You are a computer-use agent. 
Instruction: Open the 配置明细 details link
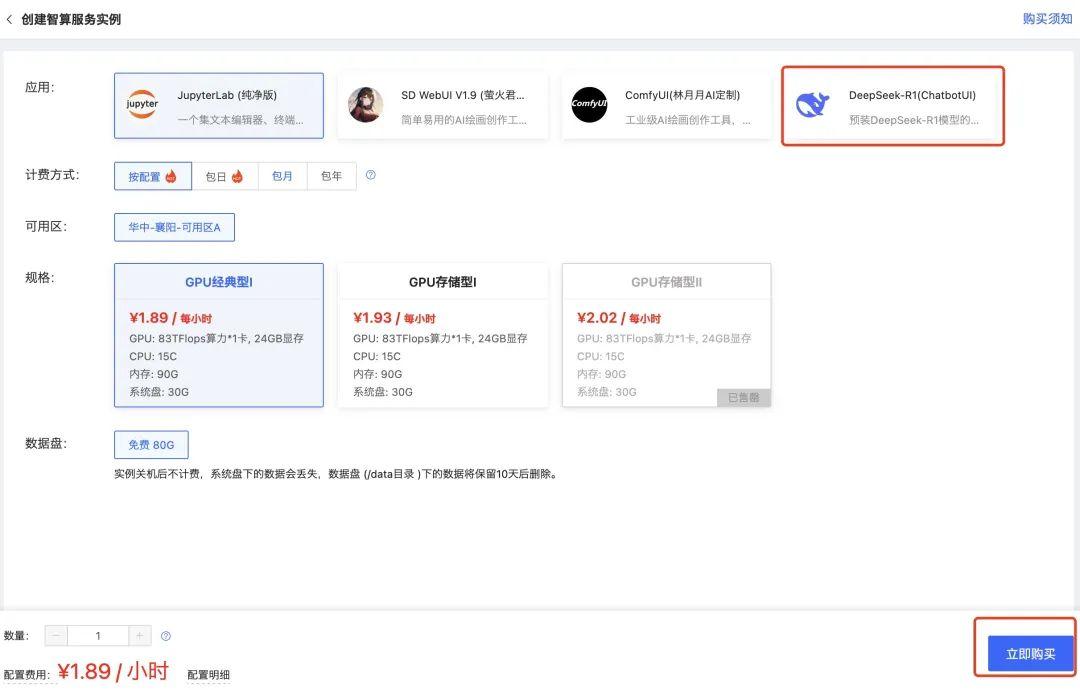pos(209,674)
